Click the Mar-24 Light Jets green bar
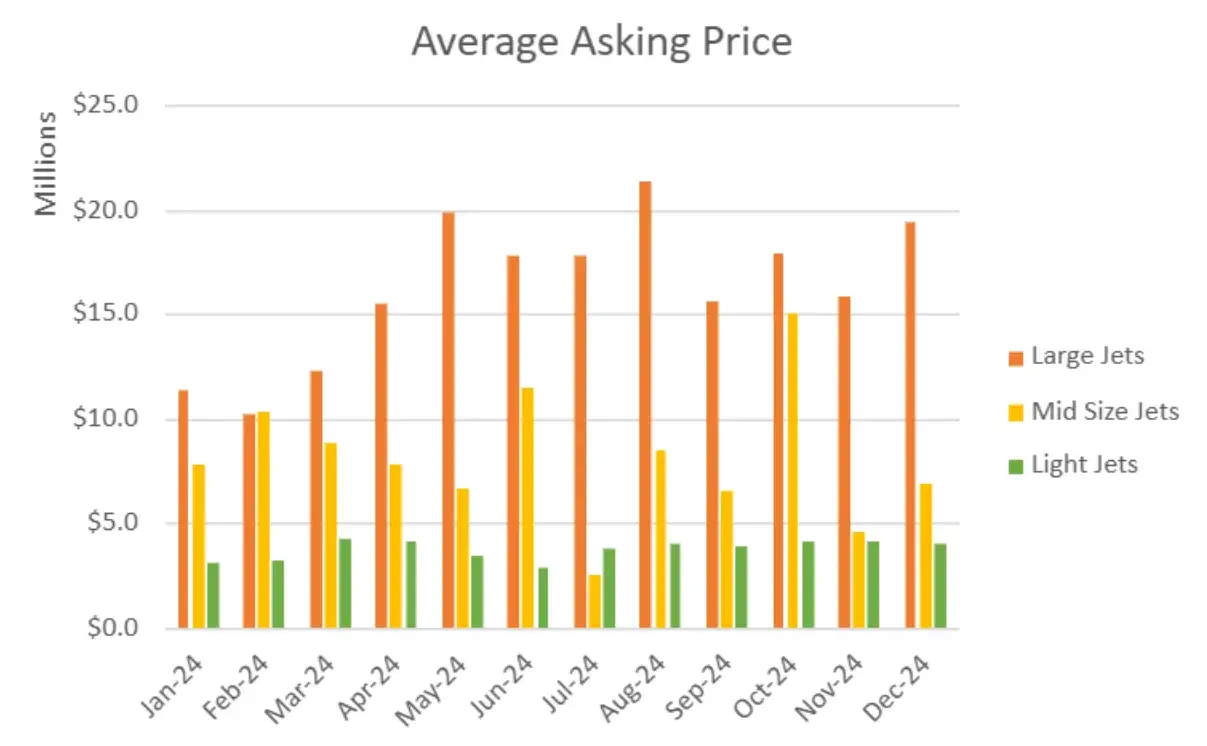1207x746 pixels. pos(345,583)
